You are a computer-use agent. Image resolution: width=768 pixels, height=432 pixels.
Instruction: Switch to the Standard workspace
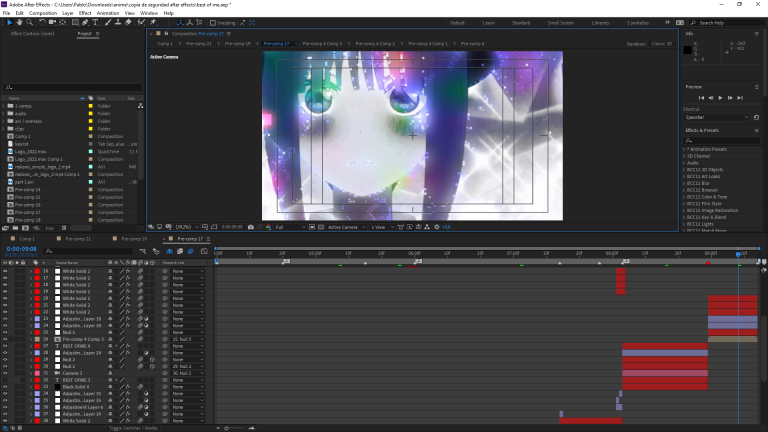click(521, 23)
